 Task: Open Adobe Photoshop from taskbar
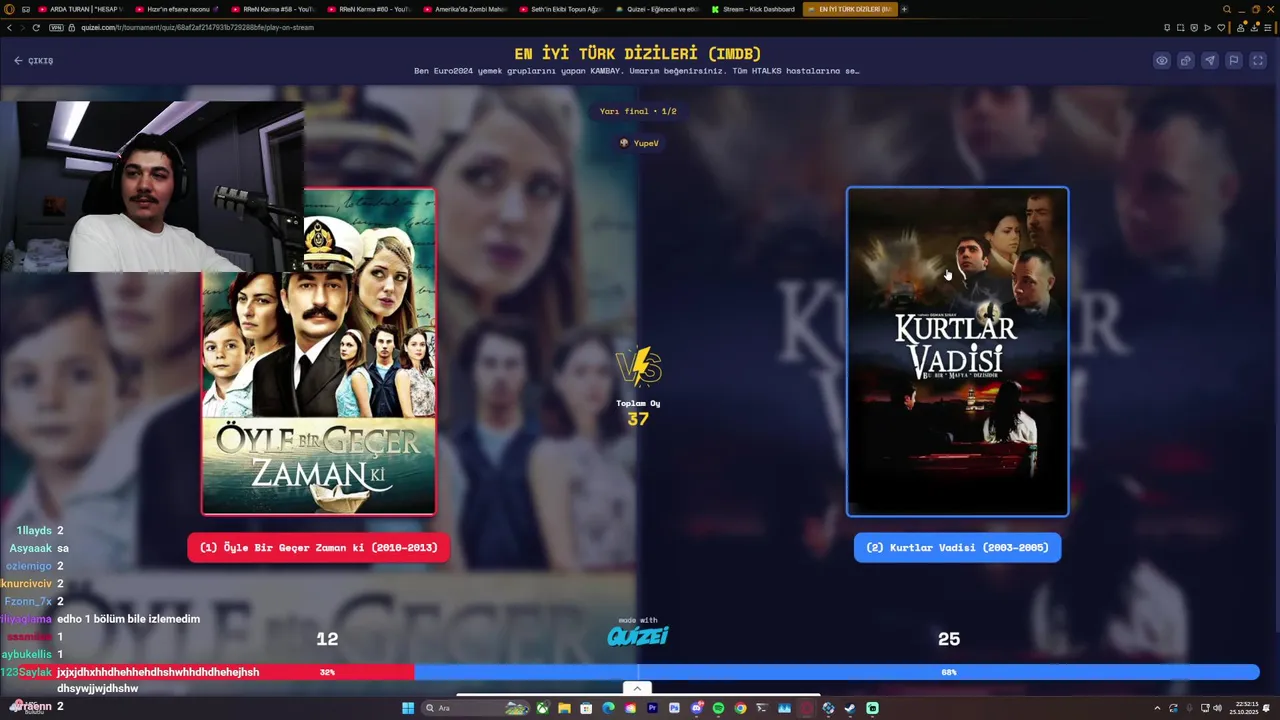click(674, 708)
